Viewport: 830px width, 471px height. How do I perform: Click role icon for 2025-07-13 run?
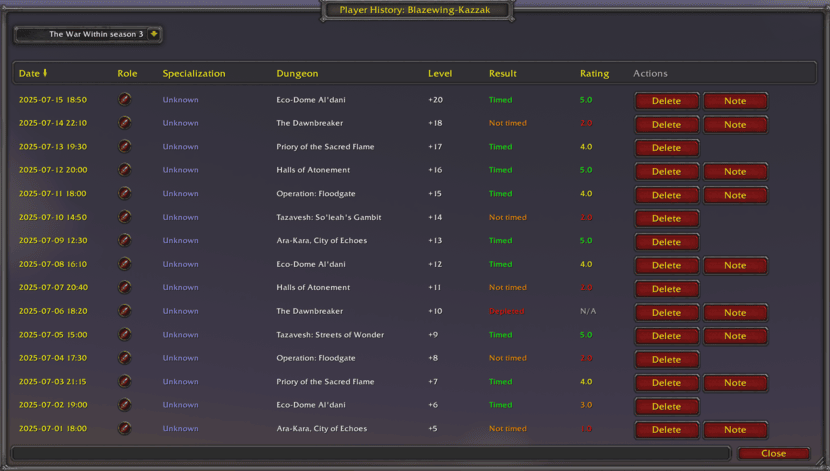coord(124,146)
